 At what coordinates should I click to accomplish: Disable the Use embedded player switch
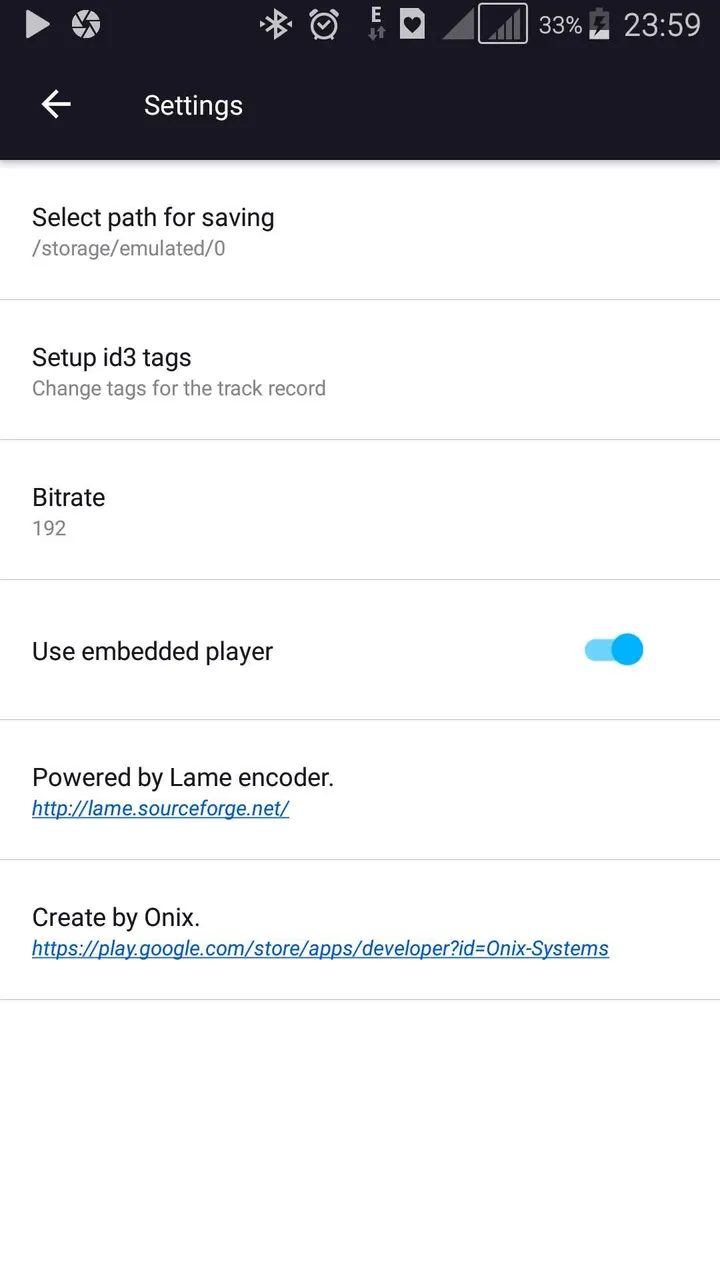[613, 650]
